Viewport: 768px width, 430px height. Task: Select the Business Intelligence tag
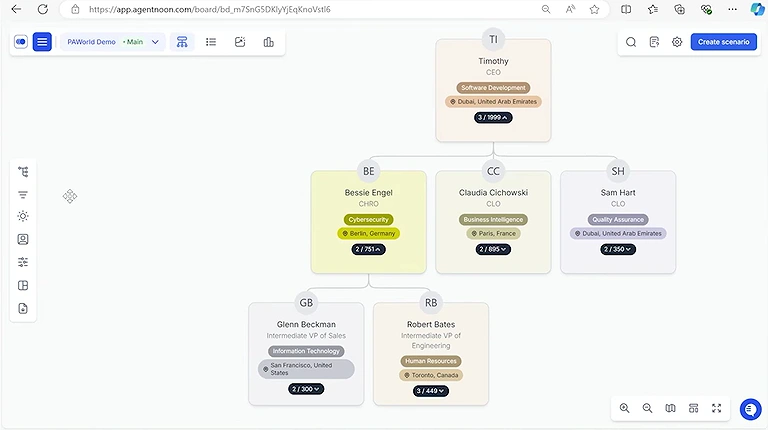pos(493,219)
